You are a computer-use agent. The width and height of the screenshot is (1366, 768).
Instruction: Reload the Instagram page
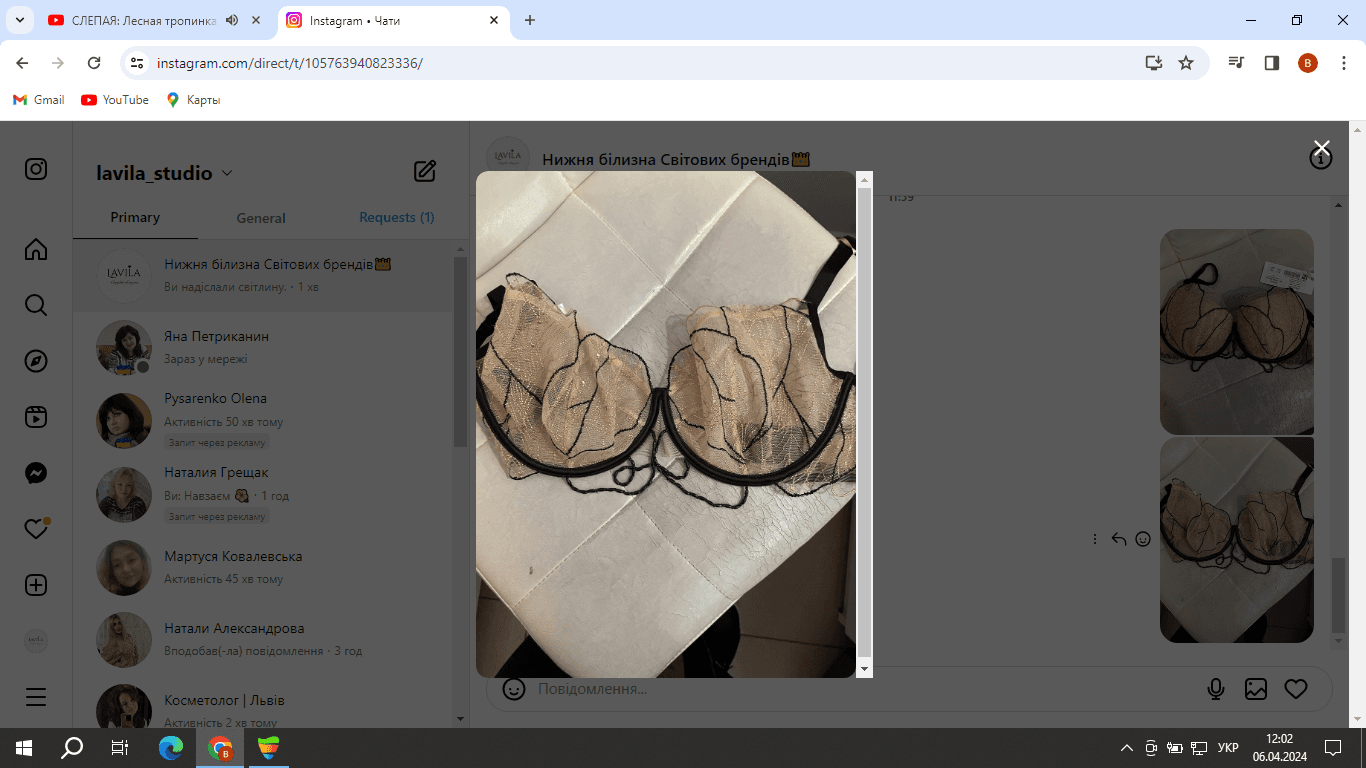(x=94, y=63)
